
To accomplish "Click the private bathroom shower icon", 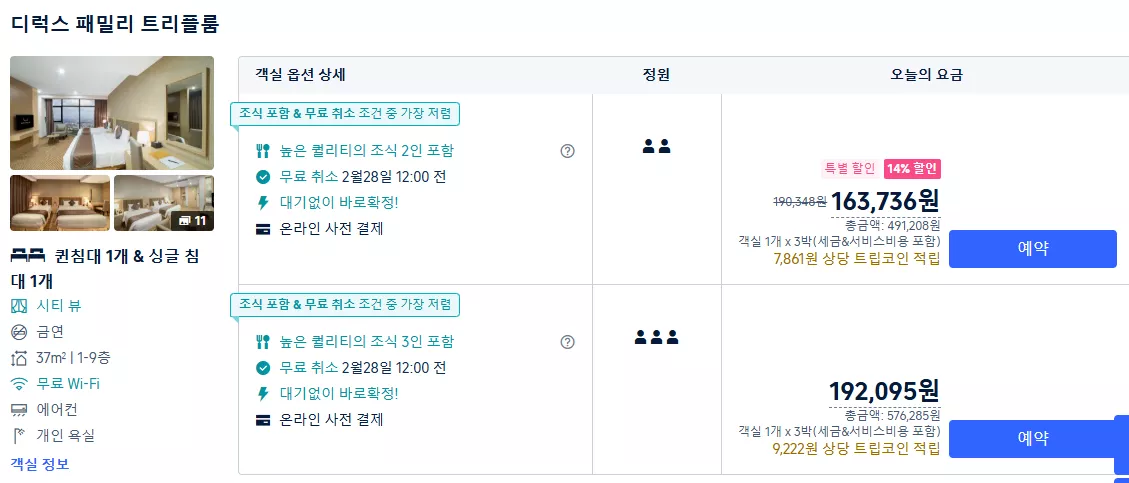I will pos(19,435).
